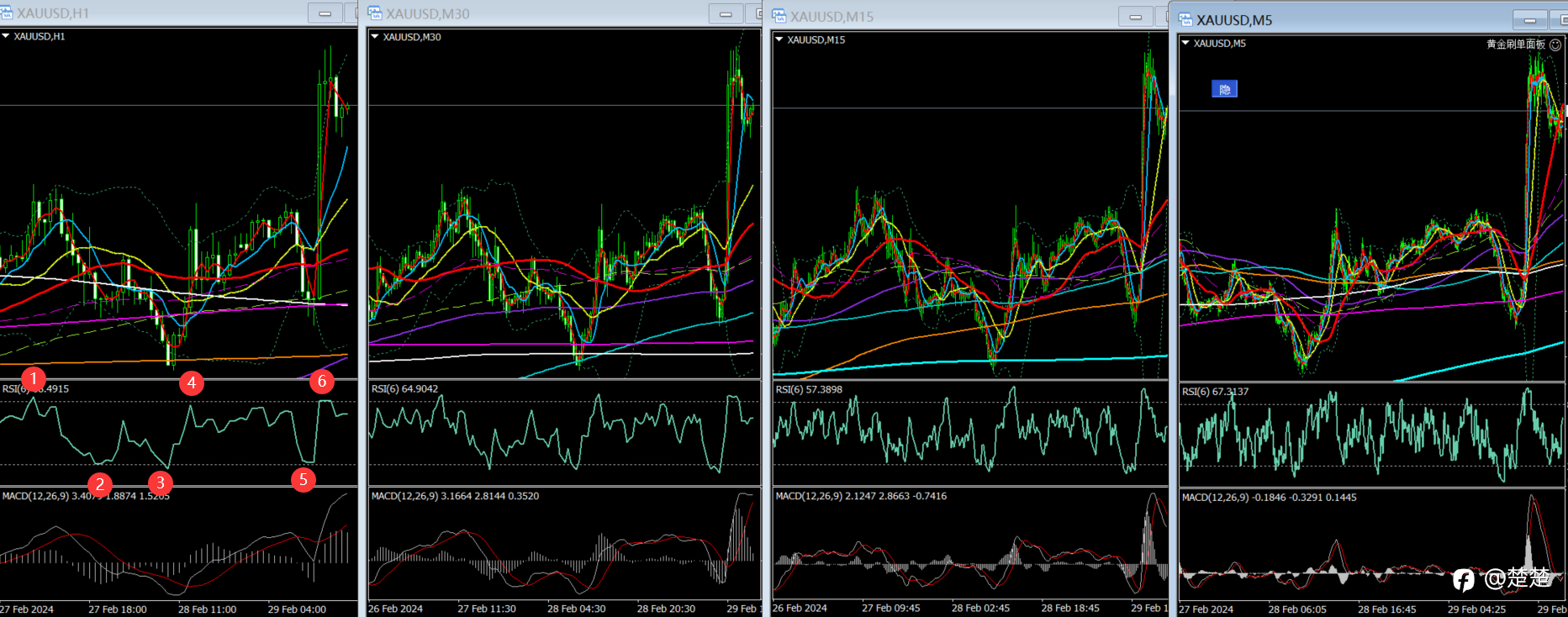The height and width of the screenshot is (617, 1568).
Task: Click the 26 Feb 2024 date label in M15 chart
Action: click(x=800, y=608)
